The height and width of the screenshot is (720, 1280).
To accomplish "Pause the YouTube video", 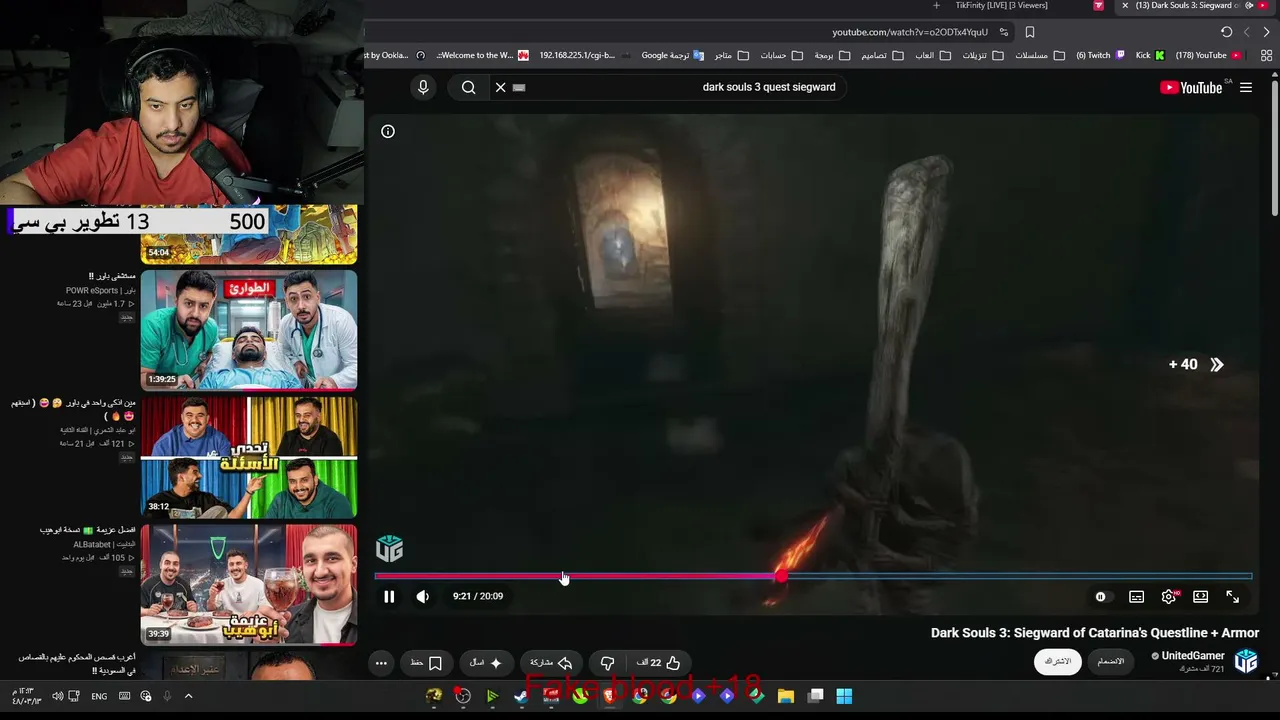I will [x=389, y=597].
